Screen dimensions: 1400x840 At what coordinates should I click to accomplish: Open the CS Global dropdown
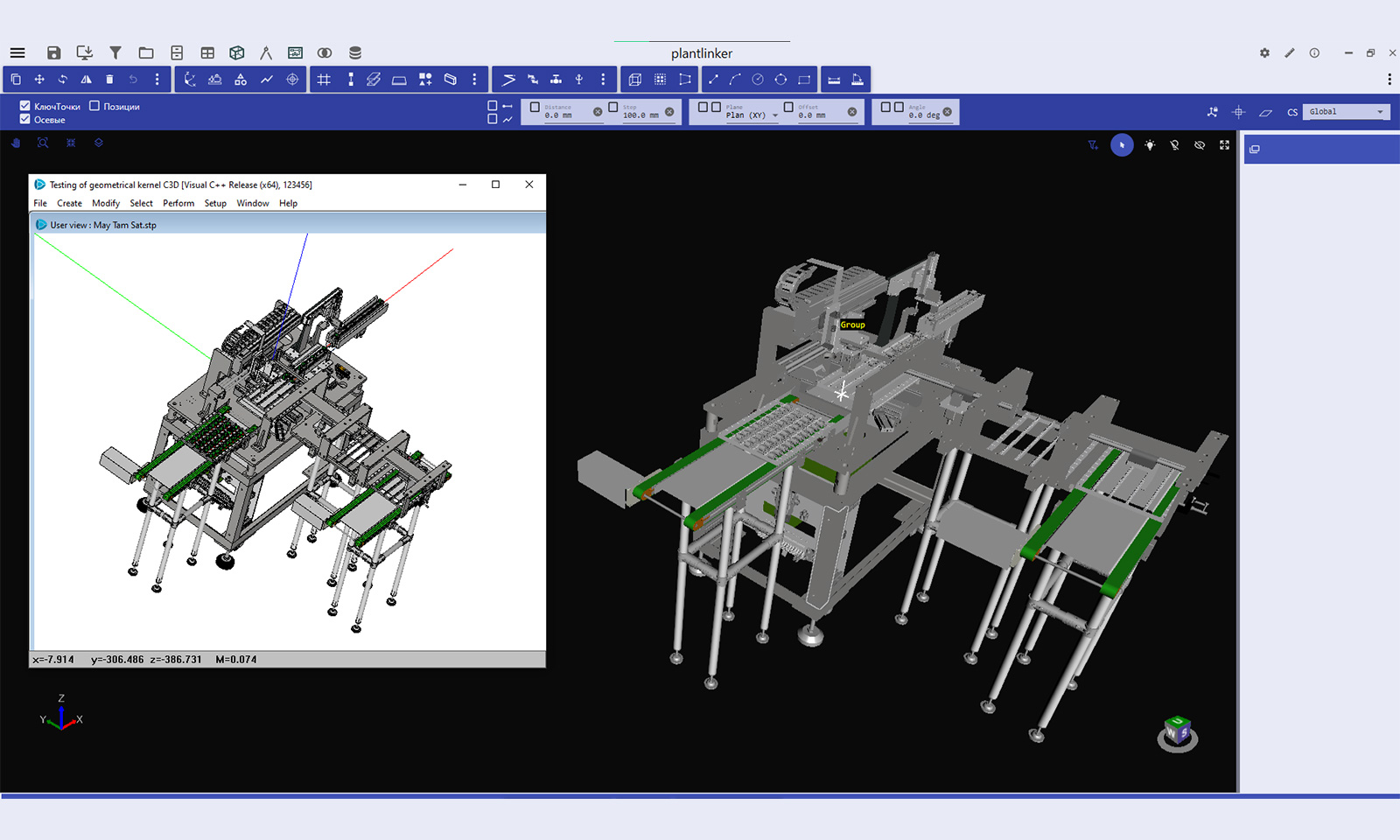[x=1346, y=111]
